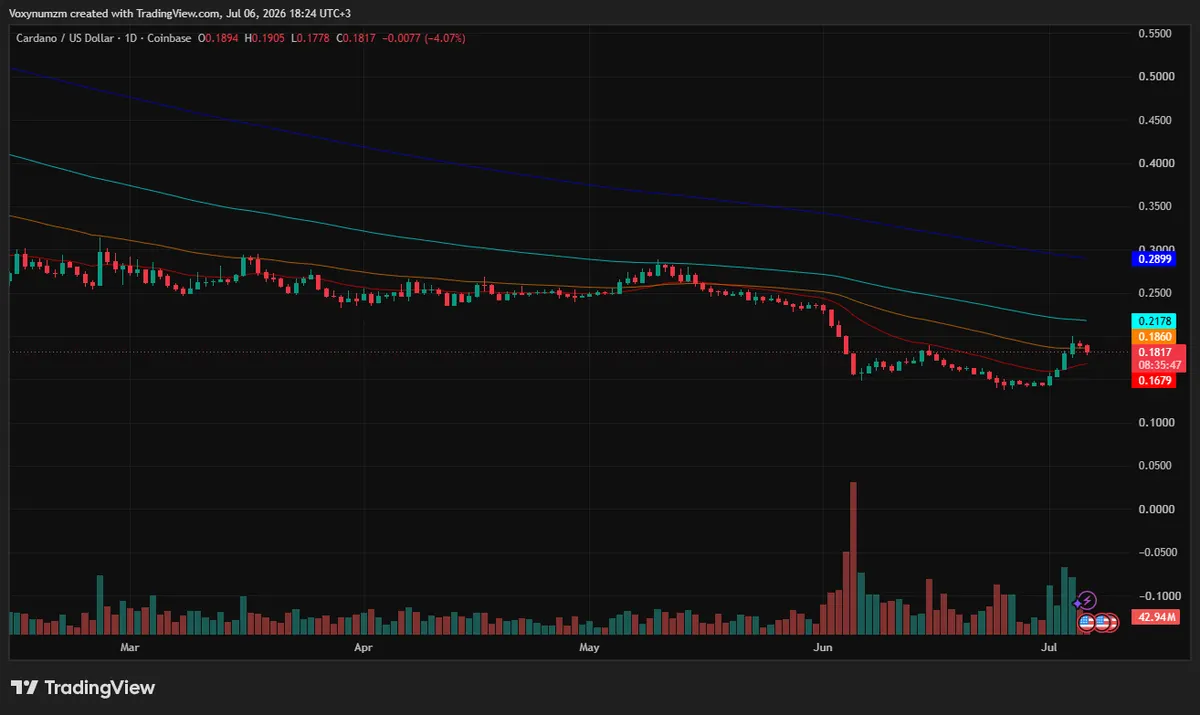The height and width of the screenshot is (715, 1200).
Task: Click the blue 0.2899 price label
Action: click(1154, 259)
